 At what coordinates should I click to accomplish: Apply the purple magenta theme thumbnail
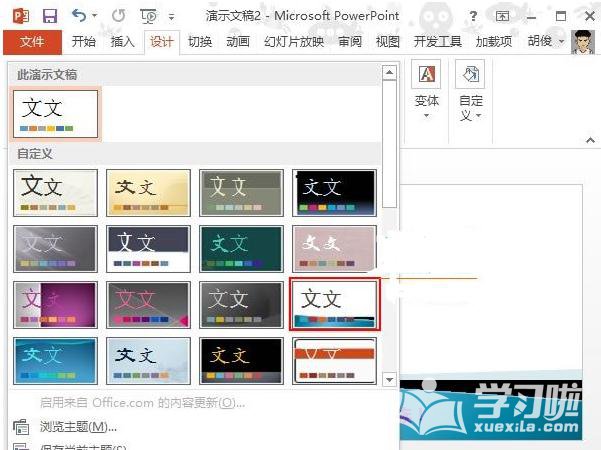[56, 305]
